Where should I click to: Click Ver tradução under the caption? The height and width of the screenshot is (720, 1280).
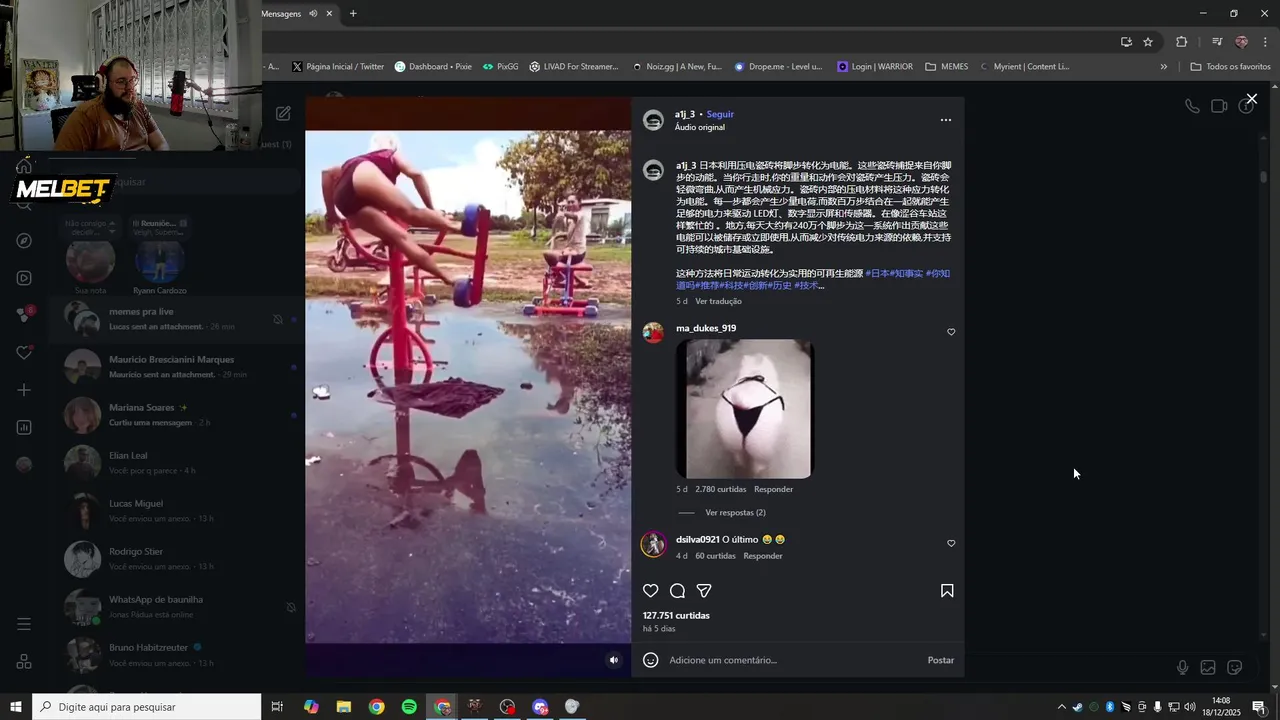(x=719, y=301)
